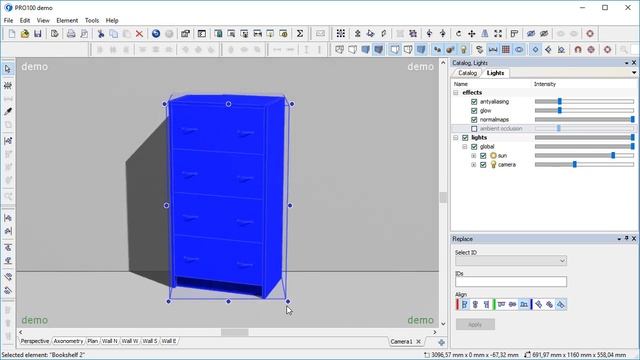The height and width of the screenshot is (360, 640).
Task: Click the add camera plus icon
Action: point(441,342)
